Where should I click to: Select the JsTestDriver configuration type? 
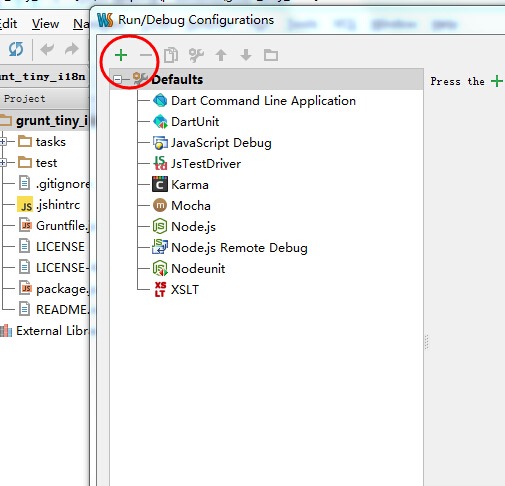click(206, 164)
